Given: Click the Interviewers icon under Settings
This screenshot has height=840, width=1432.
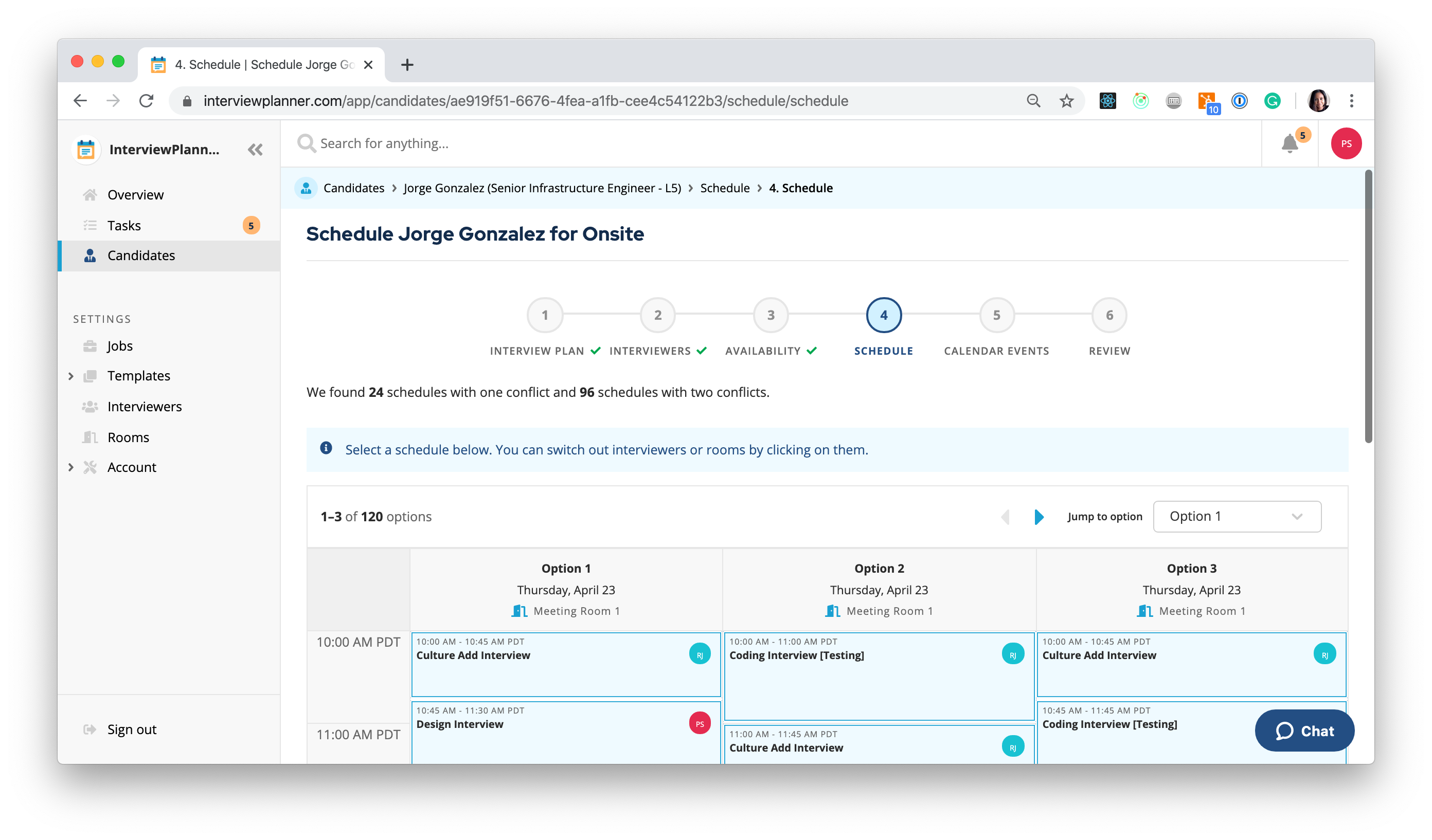Looking at the screenshot, I should pos(90,406).
